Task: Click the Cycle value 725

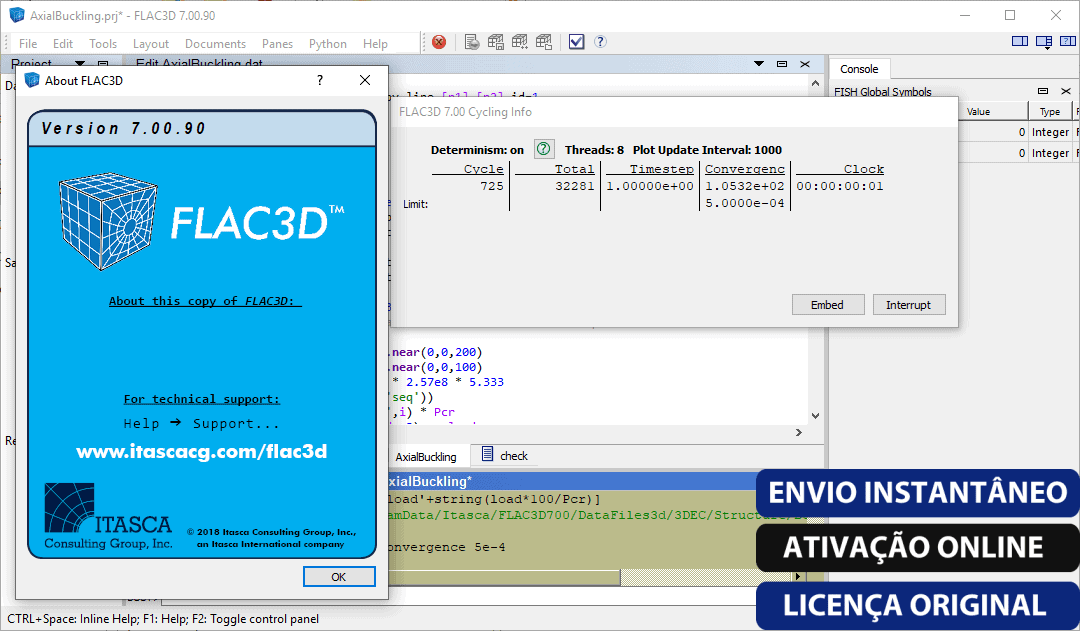Action: click(492, 186)
